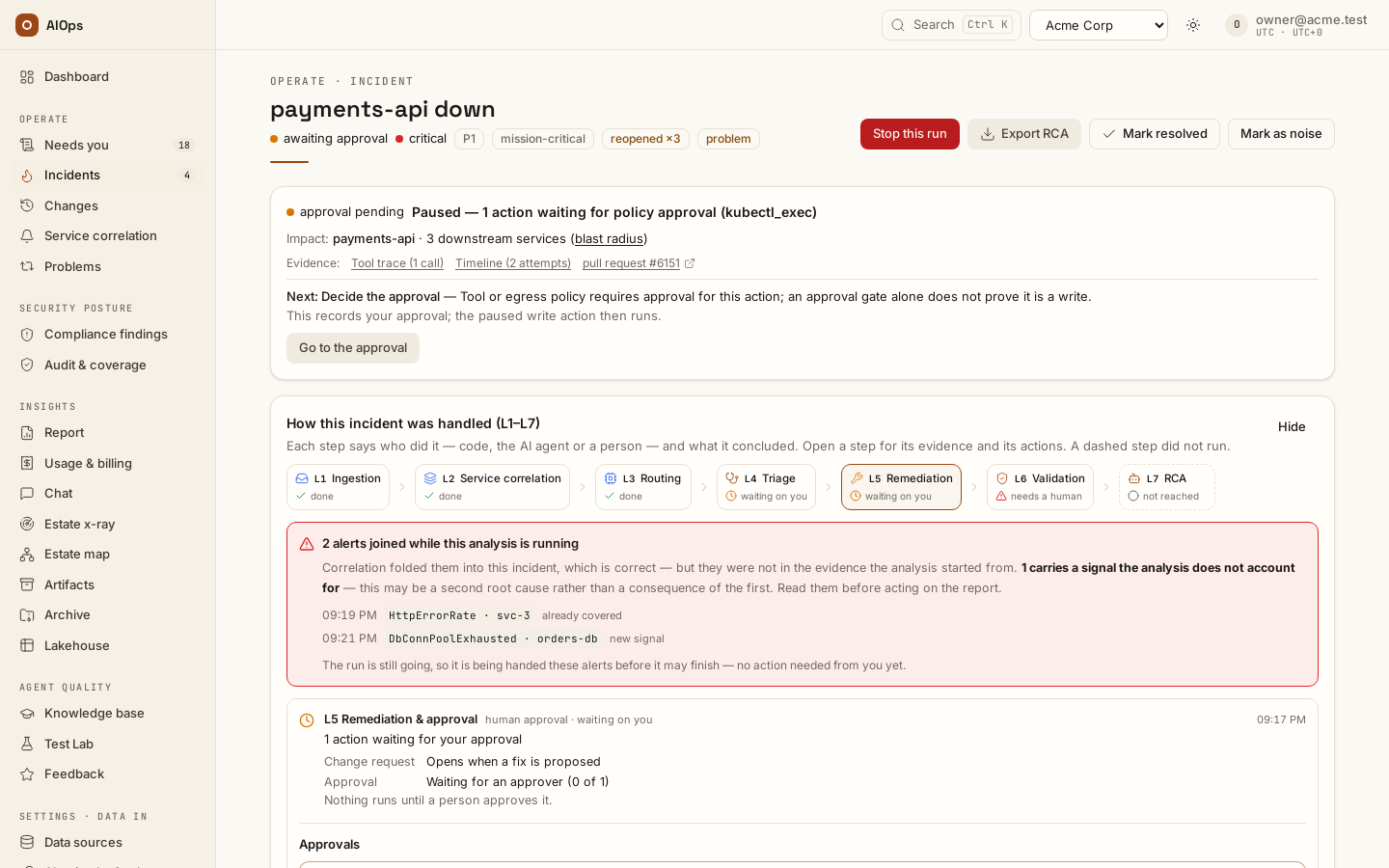Click the Estate map network icon
The image size is (1389, 868).
27,555
